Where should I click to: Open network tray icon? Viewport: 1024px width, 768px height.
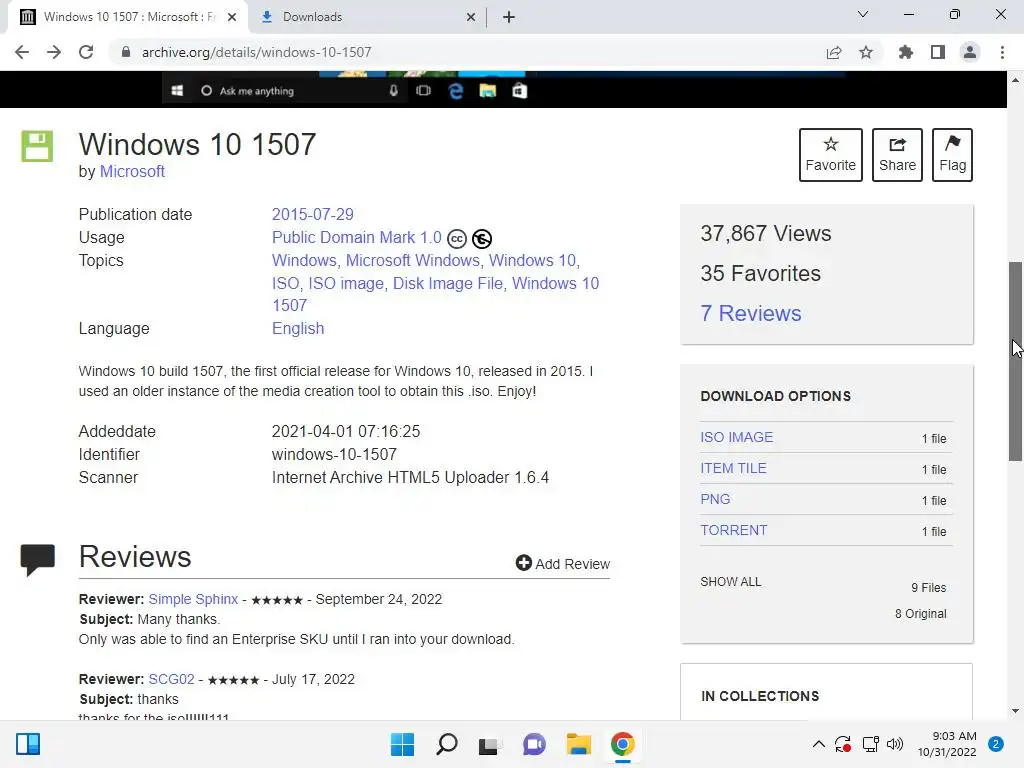871,744
